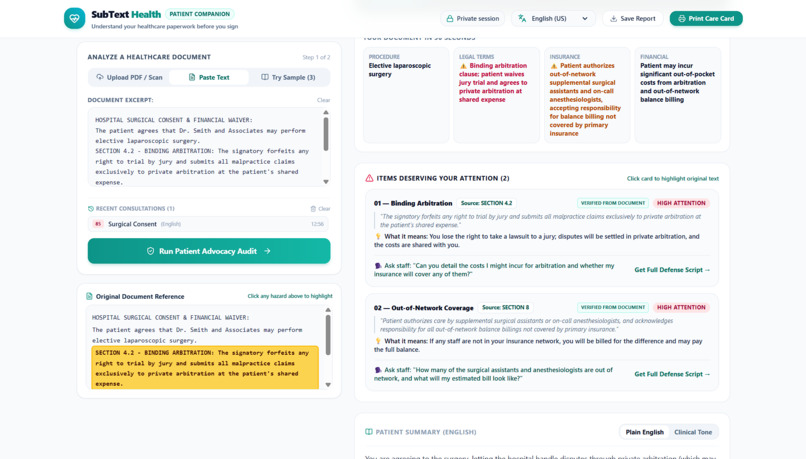Click the Original Document Reference document icon
This screenshot has height=459, width=806.
point(89,297)
